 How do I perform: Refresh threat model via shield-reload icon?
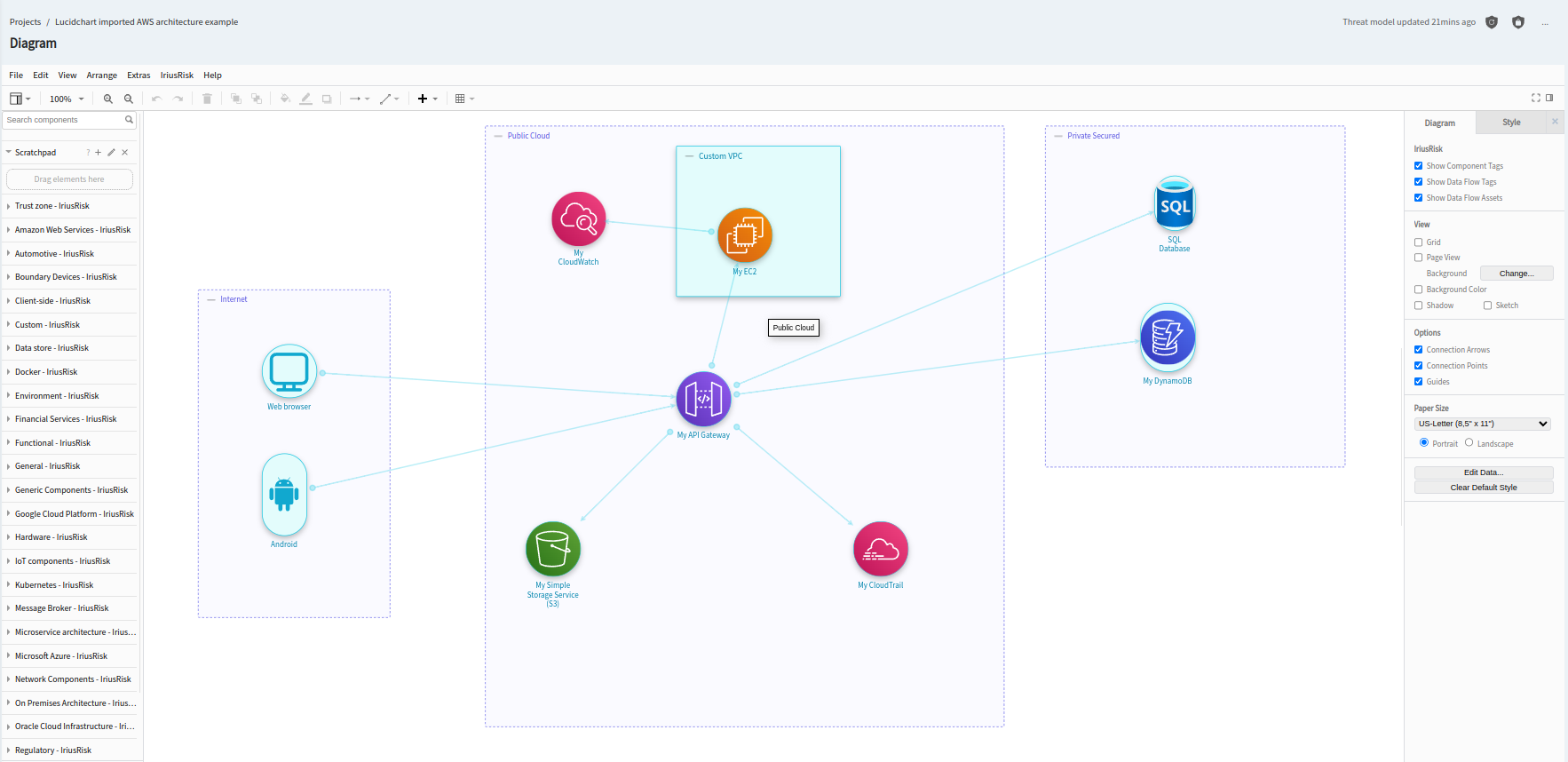[x=1492, y=22]
